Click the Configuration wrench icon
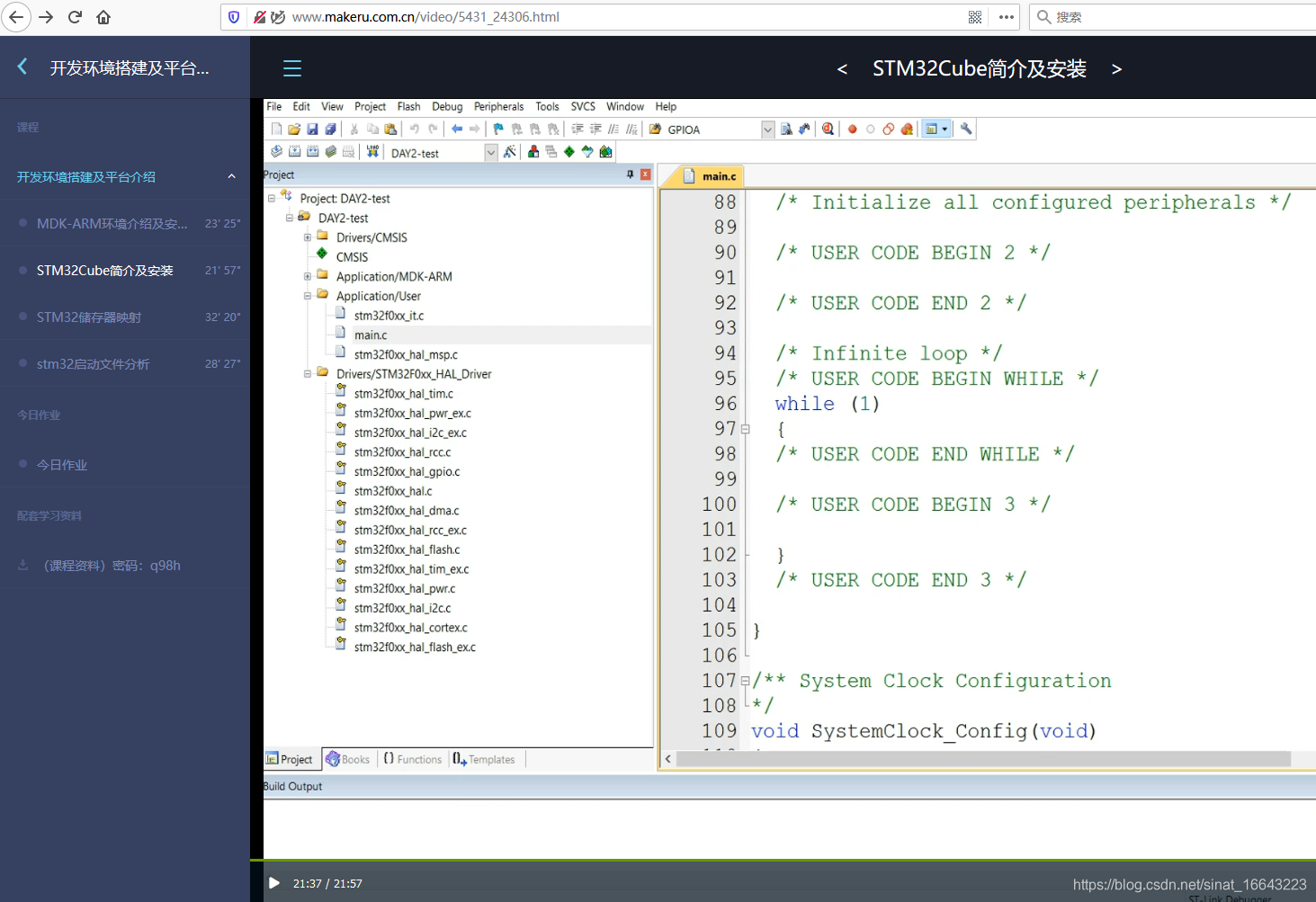Image resolution: width=1316 pixels, height=902 pixels. tap(966, 129)
